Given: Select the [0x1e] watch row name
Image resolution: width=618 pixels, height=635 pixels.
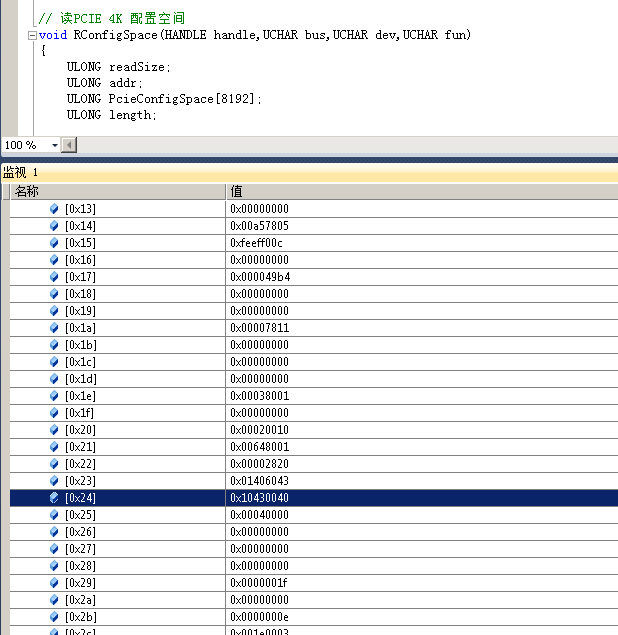Looking at the screenshot, I should click(x=80, y=396).
